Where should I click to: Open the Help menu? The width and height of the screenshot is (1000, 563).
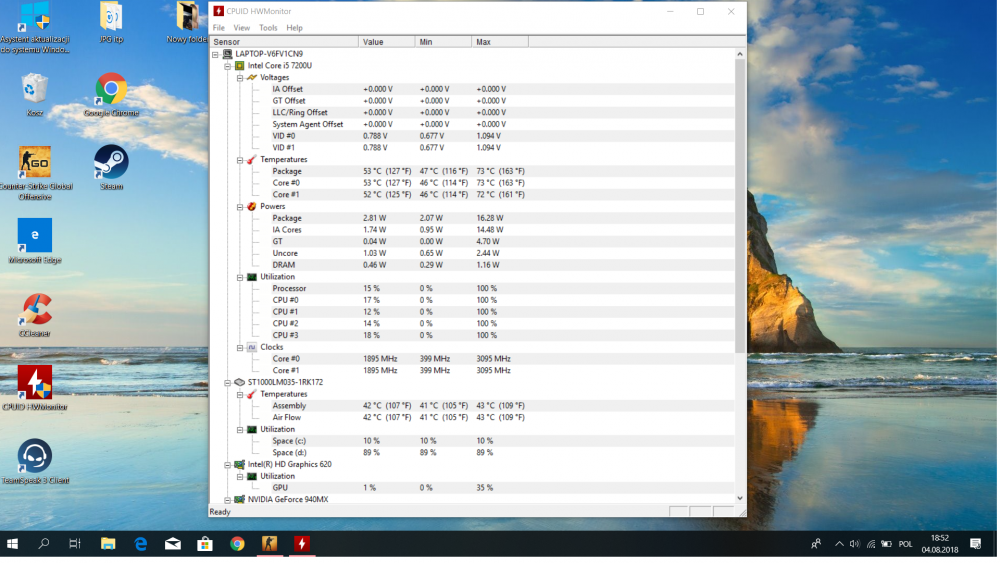(294, 28)
